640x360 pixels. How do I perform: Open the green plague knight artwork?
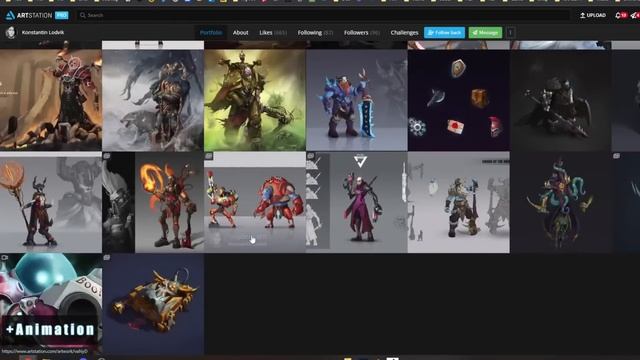[255, 100]
